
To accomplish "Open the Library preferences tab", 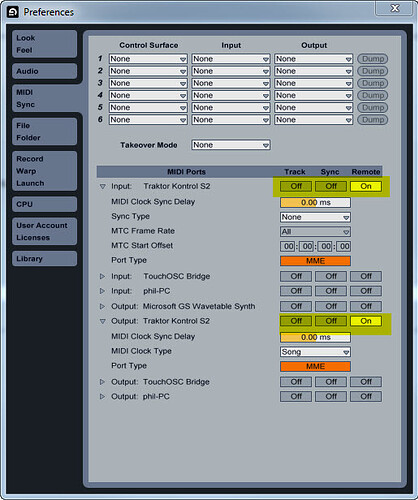I will click(44, 258).
